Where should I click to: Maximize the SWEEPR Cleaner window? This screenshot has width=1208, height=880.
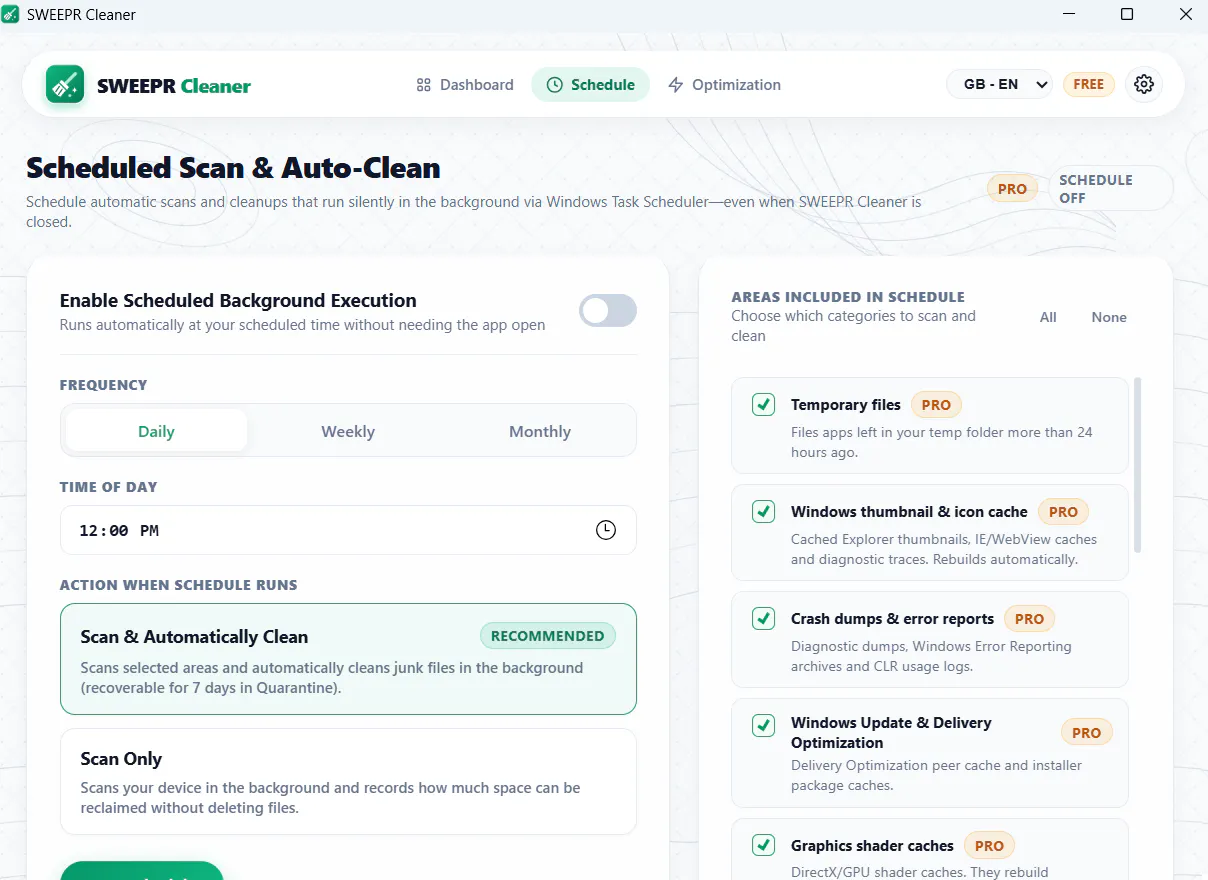(x=1127, y=14)
